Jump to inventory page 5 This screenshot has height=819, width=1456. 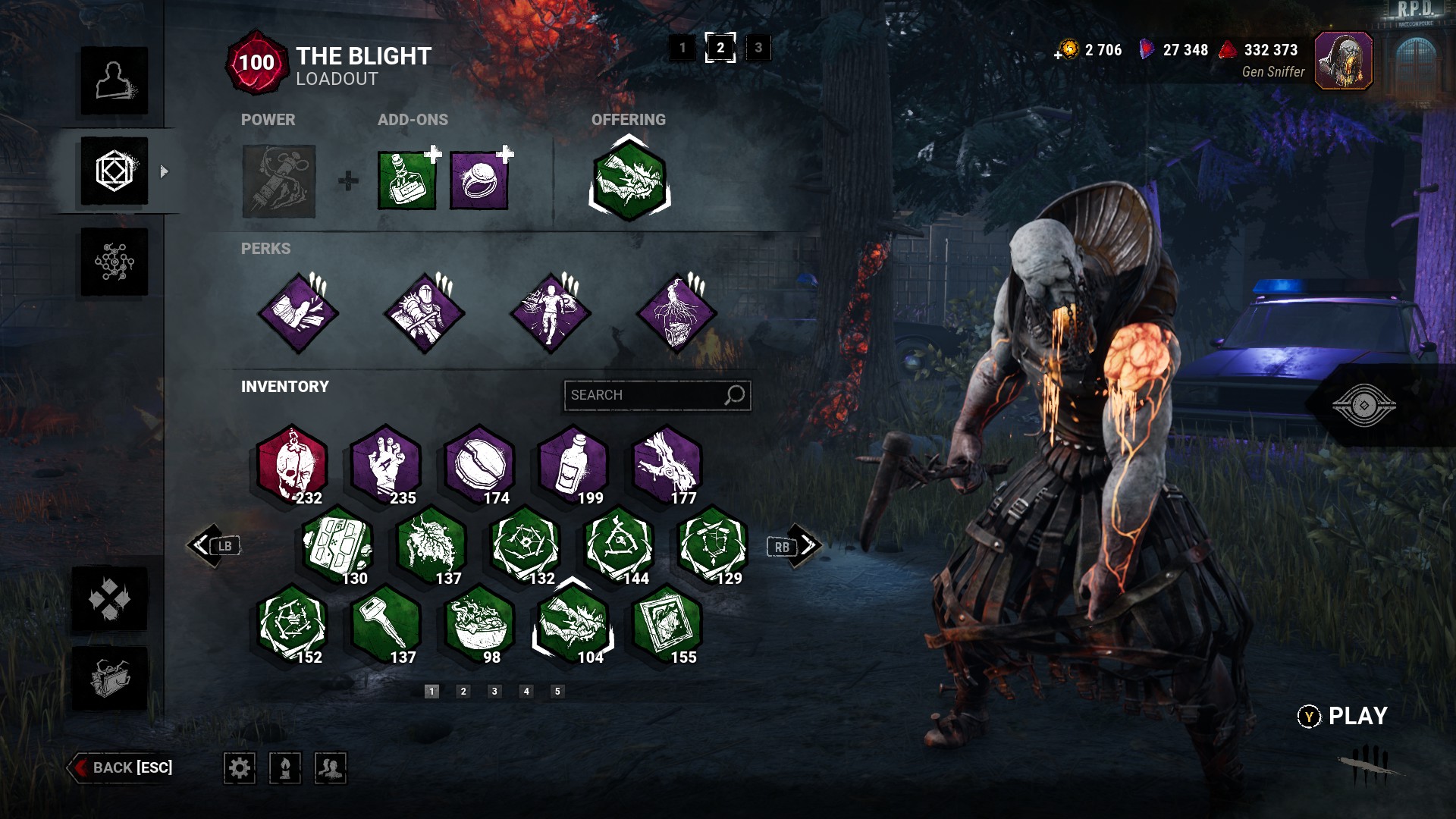tap(557, 691)
